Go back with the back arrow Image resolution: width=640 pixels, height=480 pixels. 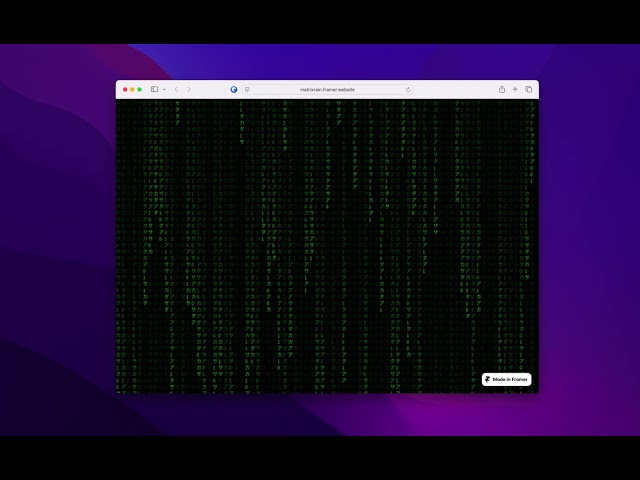click(176, 89)
